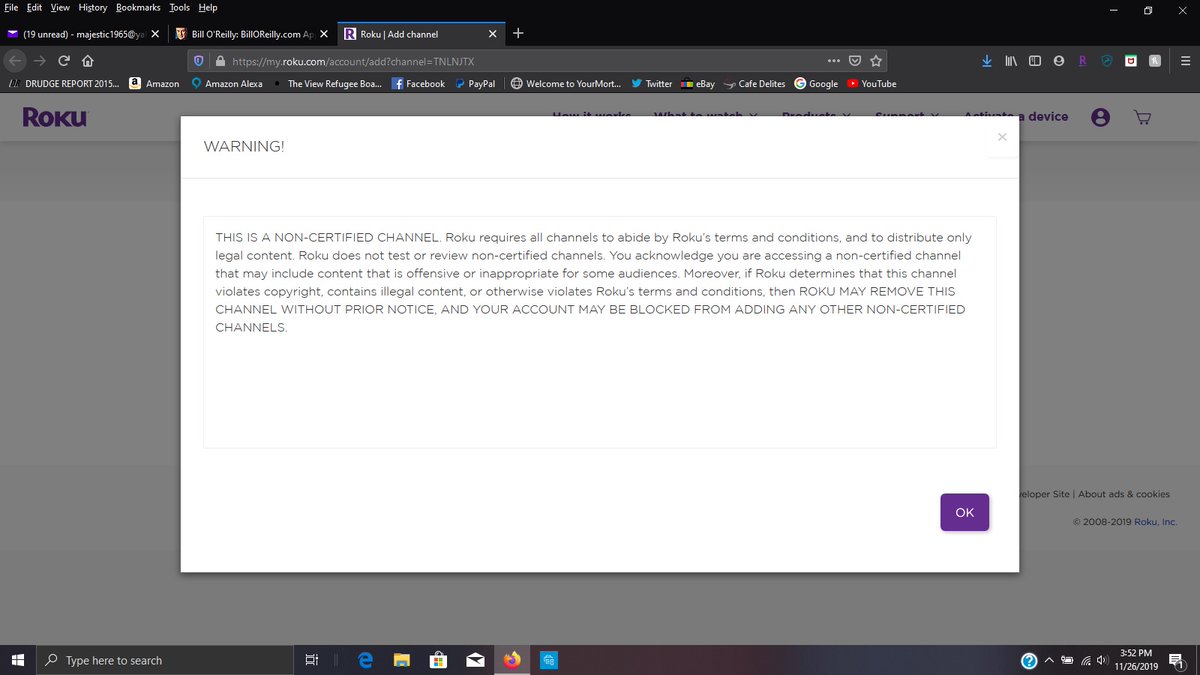The height and width of the screenshot is (675, 1200).
Task: Open the Mail app from the taskbar
Action: 475,660
